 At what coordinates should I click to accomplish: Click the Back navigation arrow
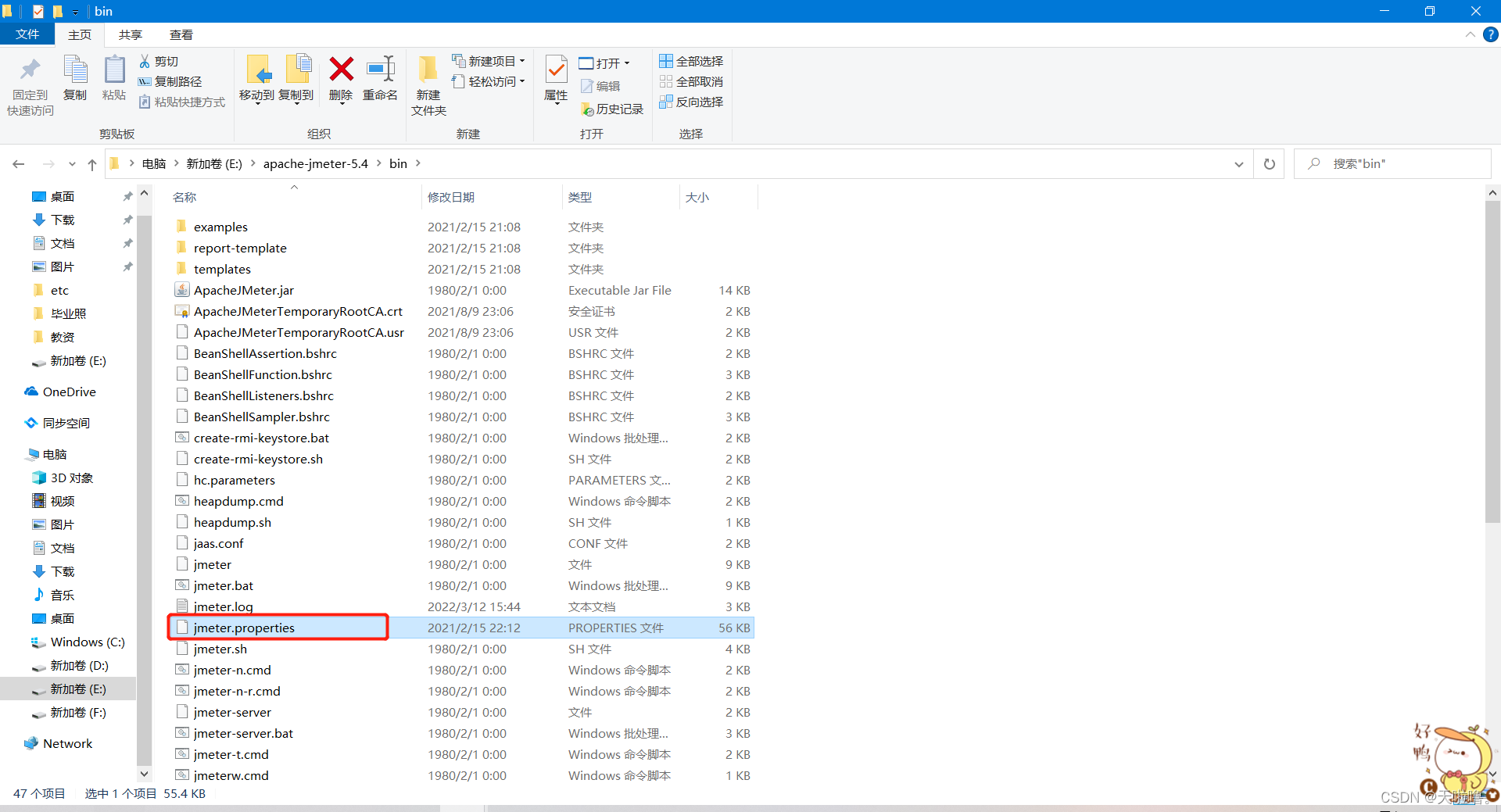pyautogui.click(x=19, y=164)
